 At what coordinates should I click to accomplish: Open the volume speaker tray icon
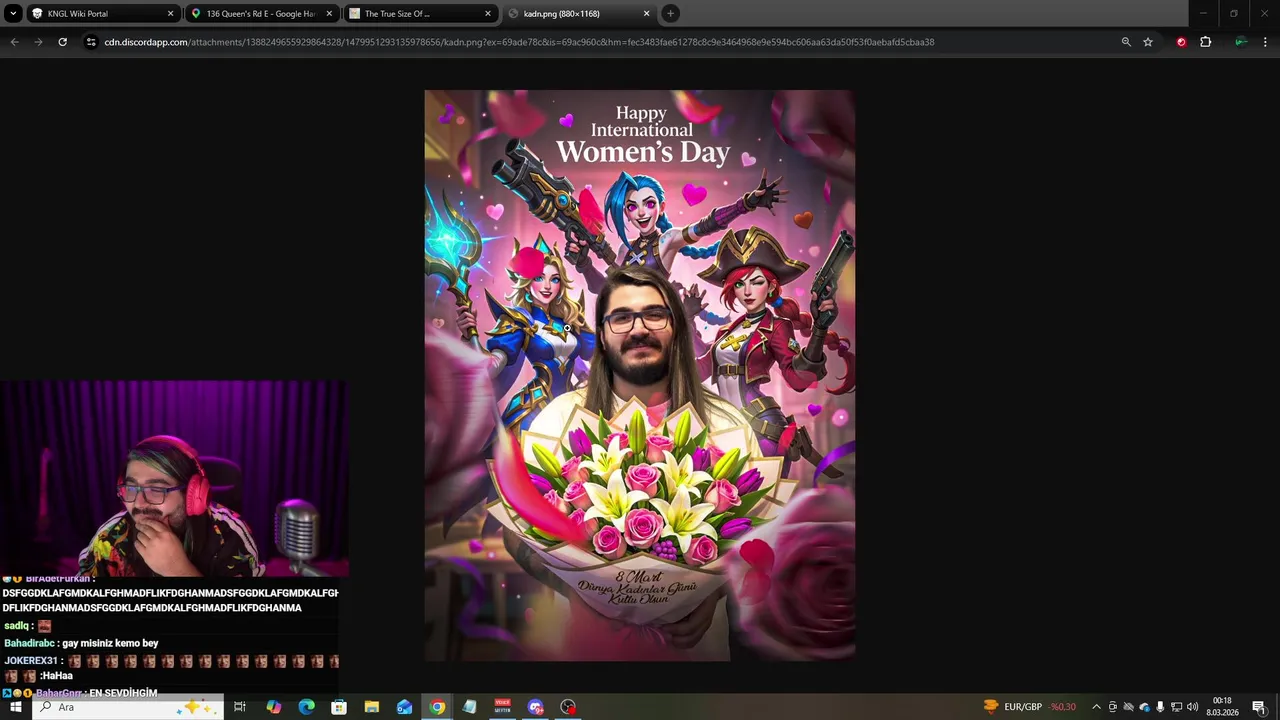[x=1192, y=707]
